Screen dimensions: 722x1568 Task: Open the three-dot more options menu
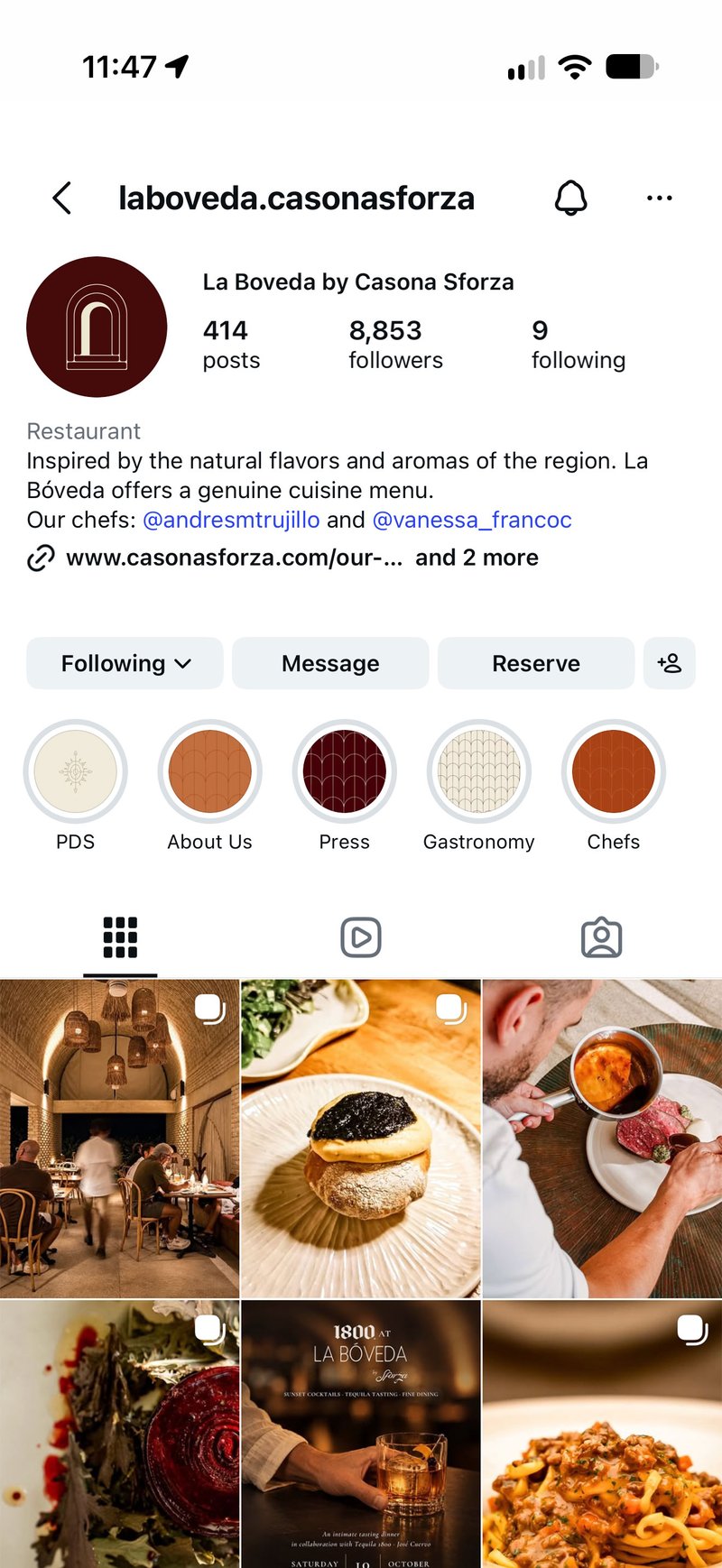coord(660,198)
